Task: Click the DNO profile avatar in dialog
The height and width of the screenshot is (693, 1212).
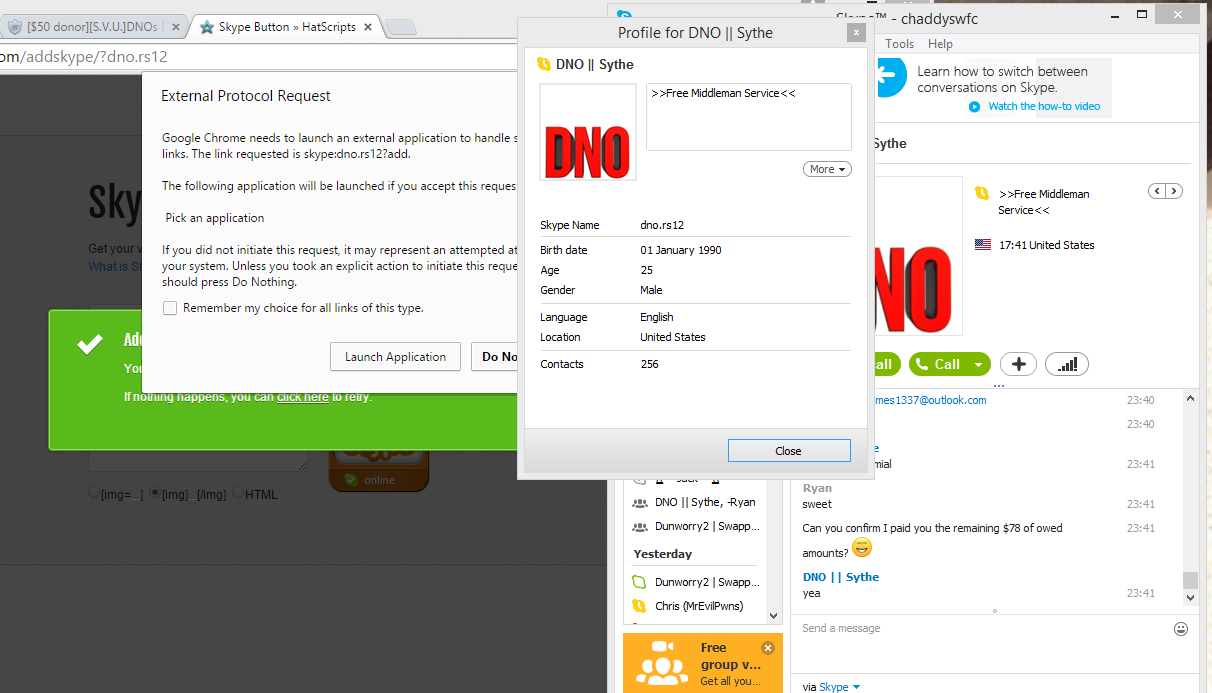Action: click(x=588, y=132)
